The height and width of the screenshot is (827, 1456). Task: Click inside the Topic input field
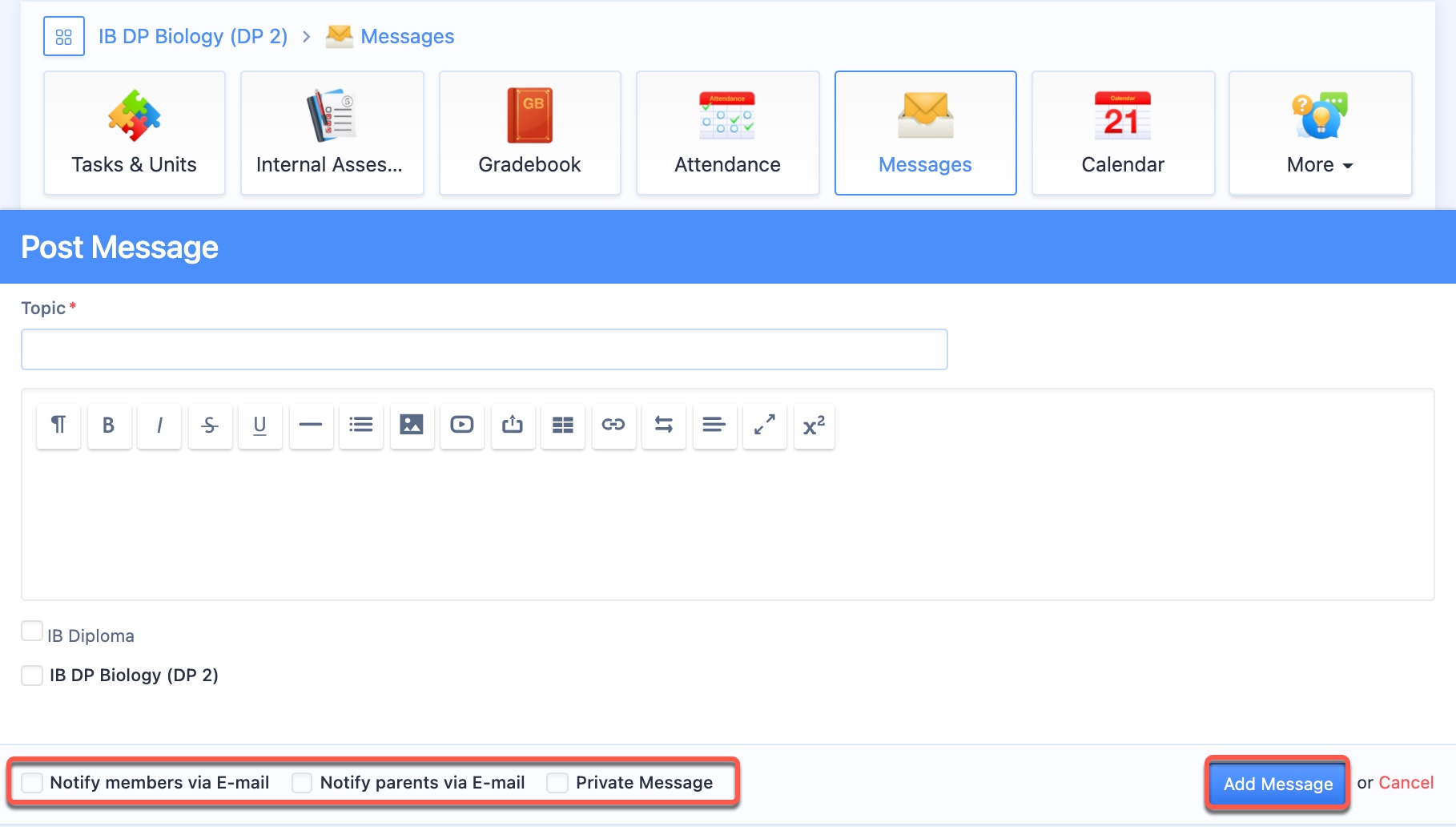point(484,349)
